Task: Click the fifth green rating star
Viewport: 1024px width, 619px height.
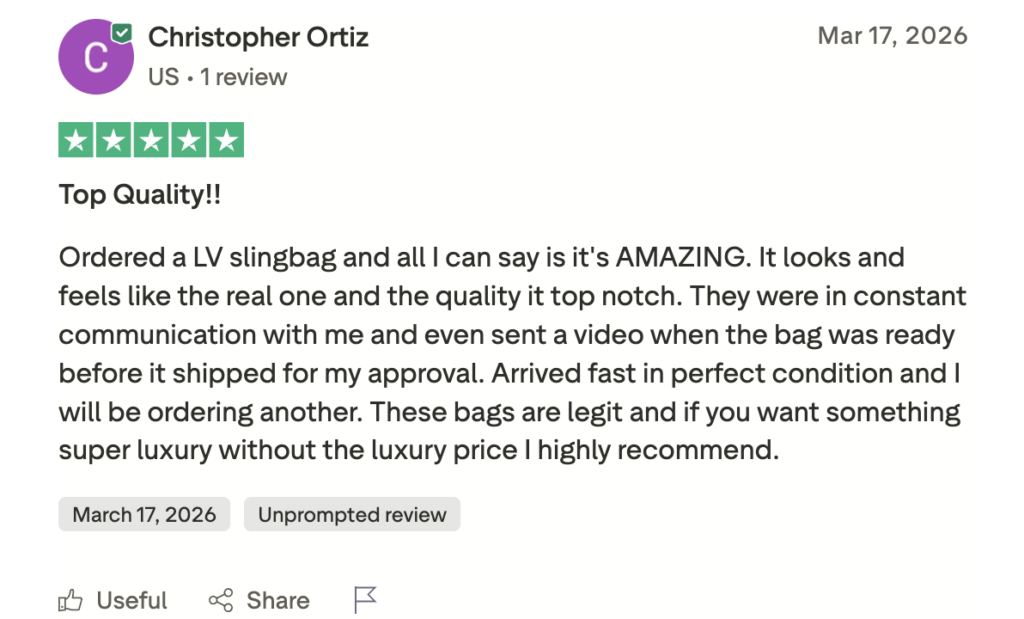Action: coord(226,141)
